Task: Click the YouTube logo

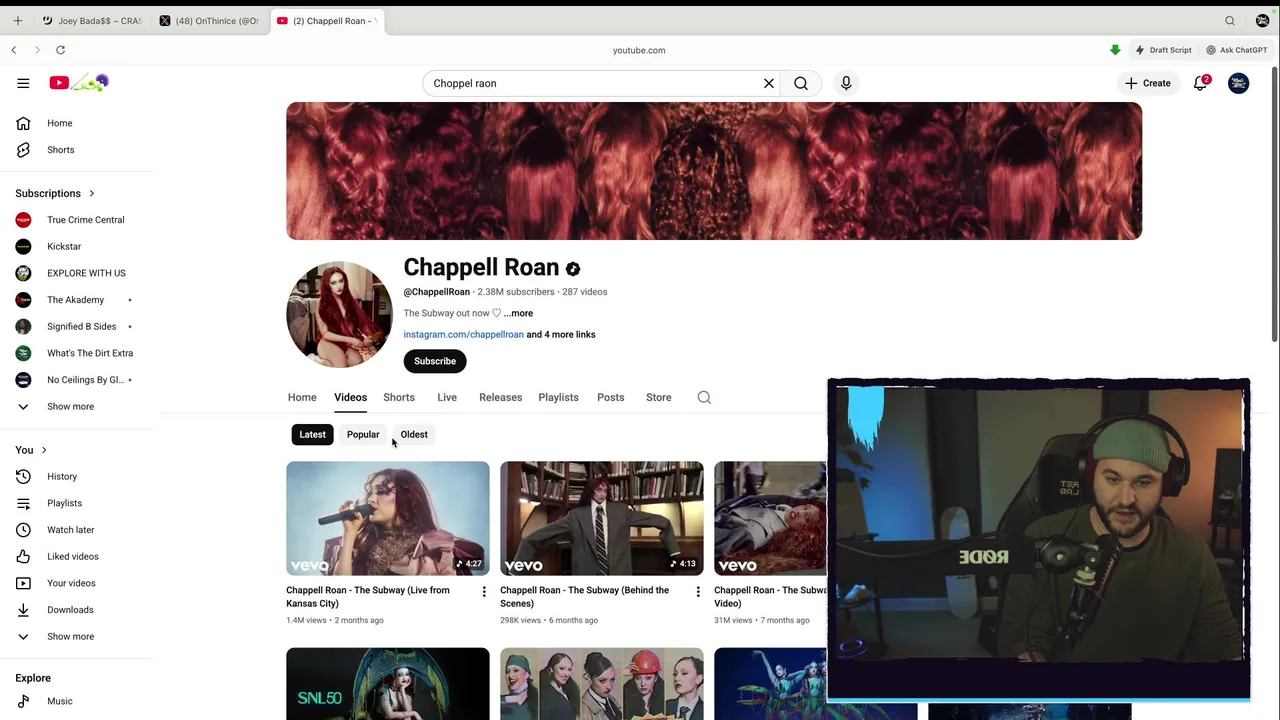Action: (79, 83)
